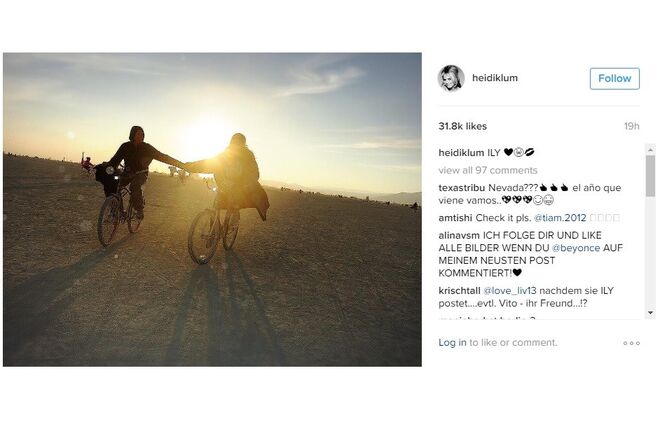The image size is (660, 422).
Task: Open amtishi commenter profile
Action: click(x=455, y=218)
